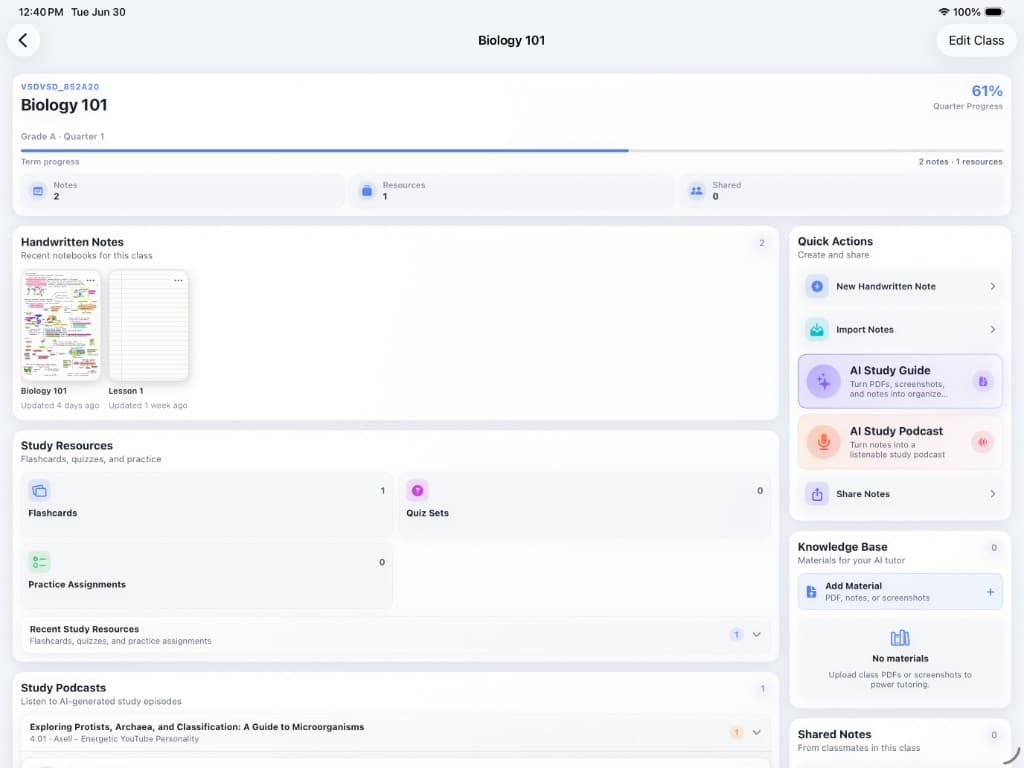Click 'Updated 1 week ago' text
Viewport: 1024px width, 768px height.
148,406
